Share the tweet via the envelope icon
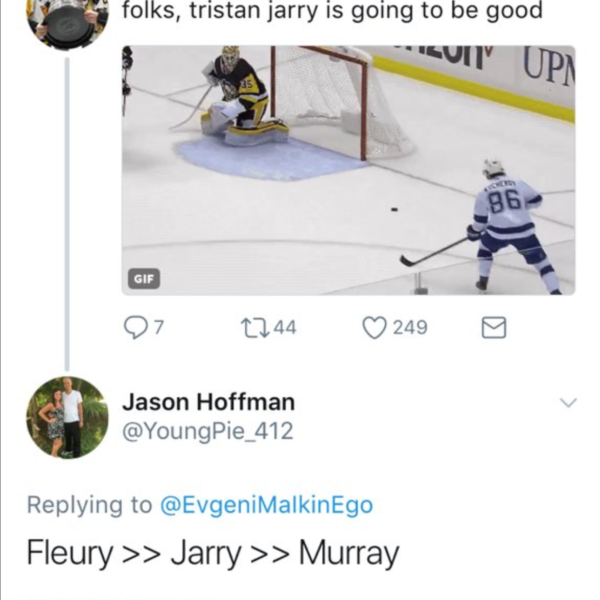600x600 pixels. (x=494, y=327)
